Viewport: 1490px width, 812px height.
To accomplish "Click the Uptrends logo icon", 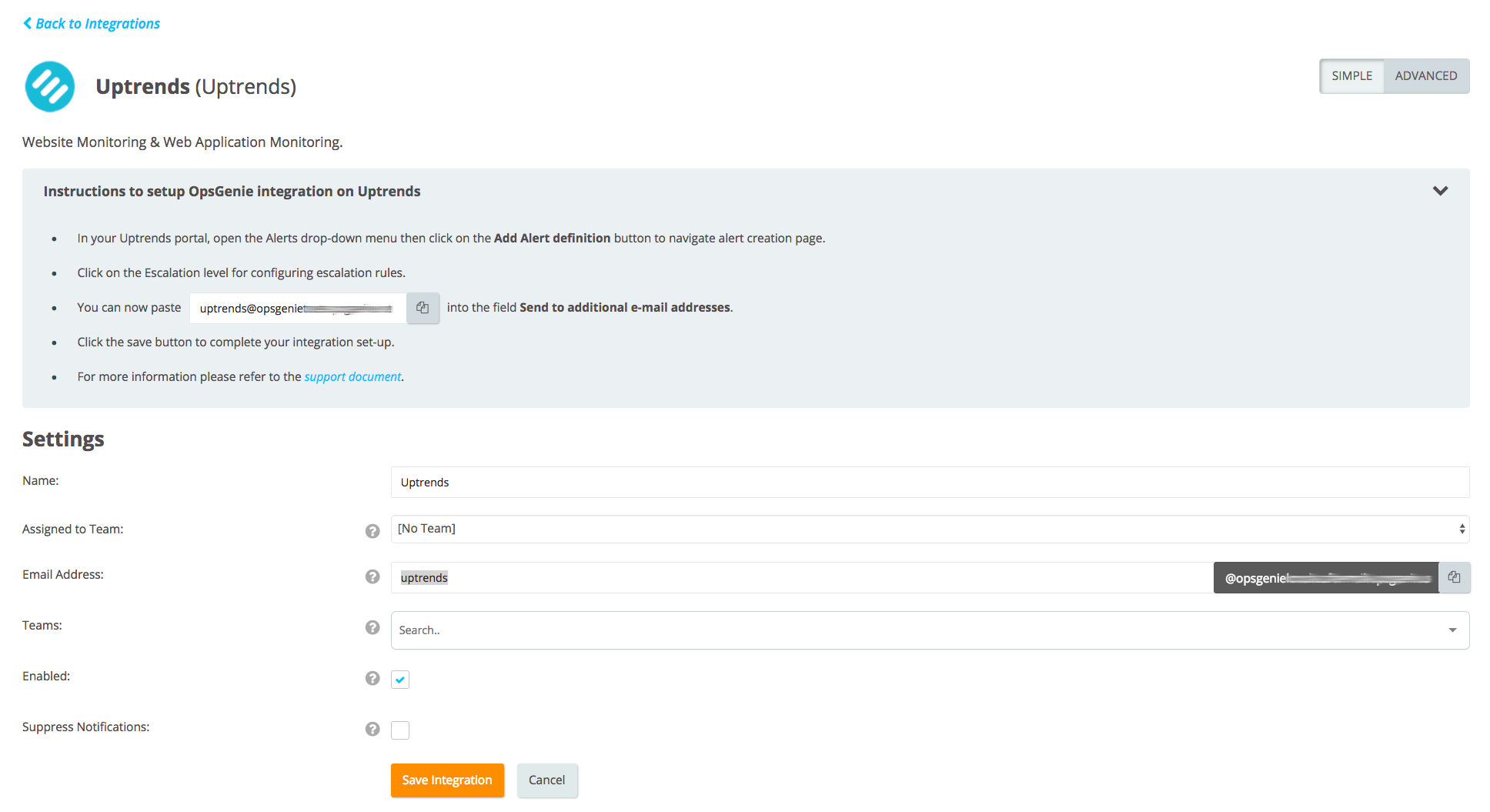I will (x=50, y=86).
